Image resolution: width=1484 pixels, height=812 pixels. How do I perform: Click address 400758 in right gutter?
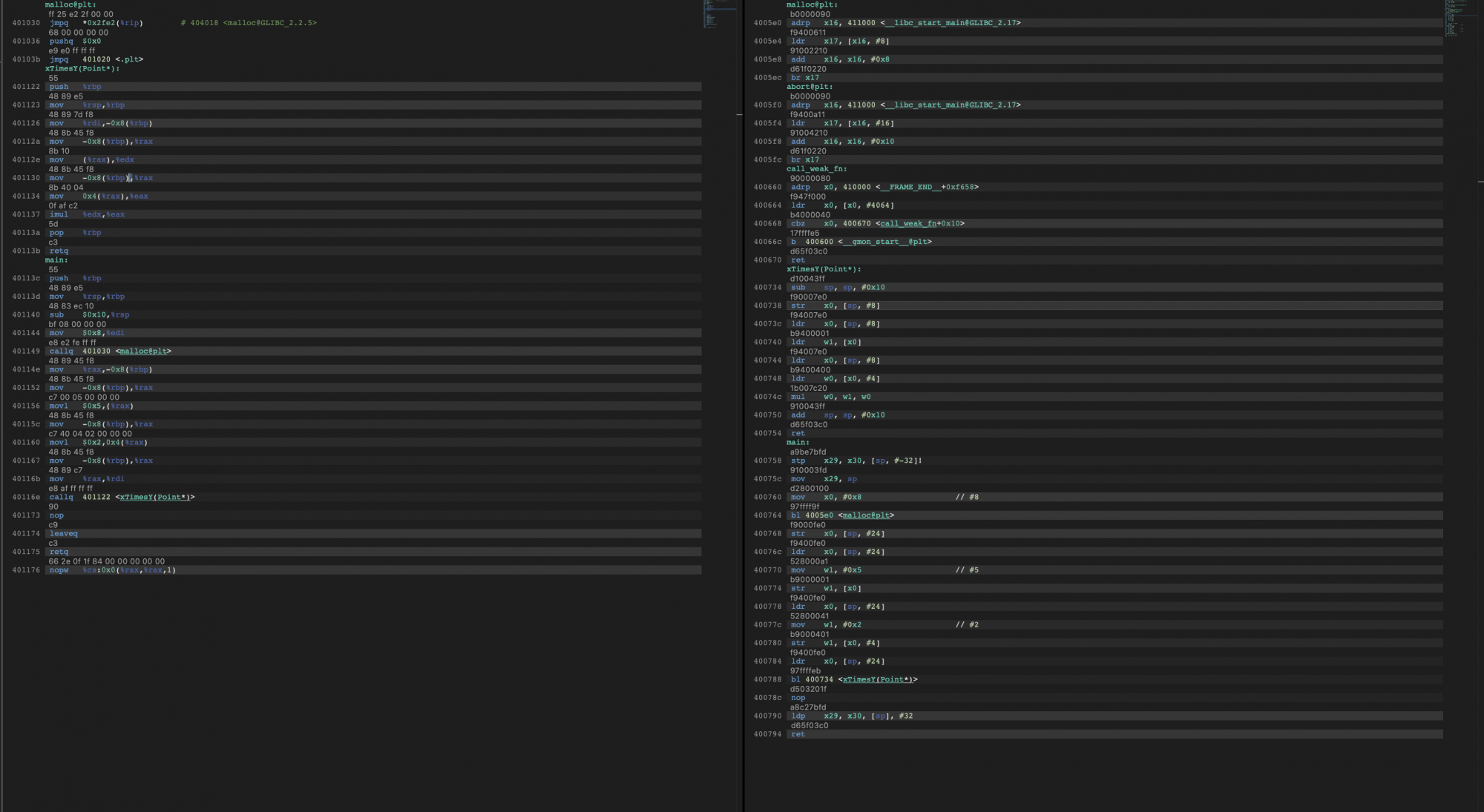[x=767, y=461]
